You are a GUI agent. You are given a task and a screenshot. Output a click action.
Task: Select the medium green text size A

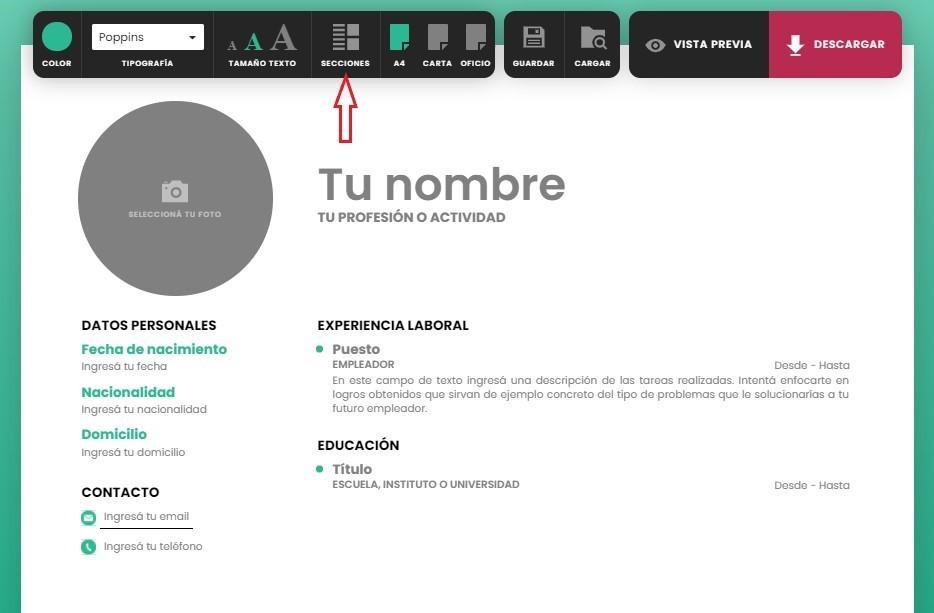(254, 42)
